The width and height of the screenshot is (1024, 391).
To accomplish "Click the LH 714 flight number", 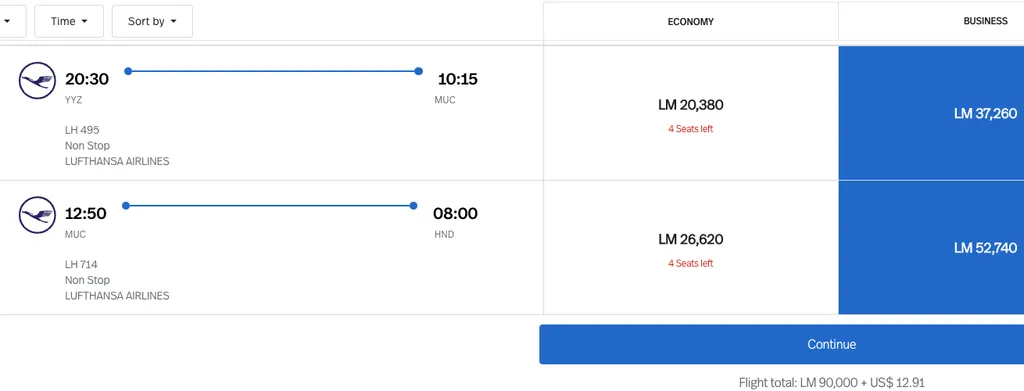I will click(82, 264).
